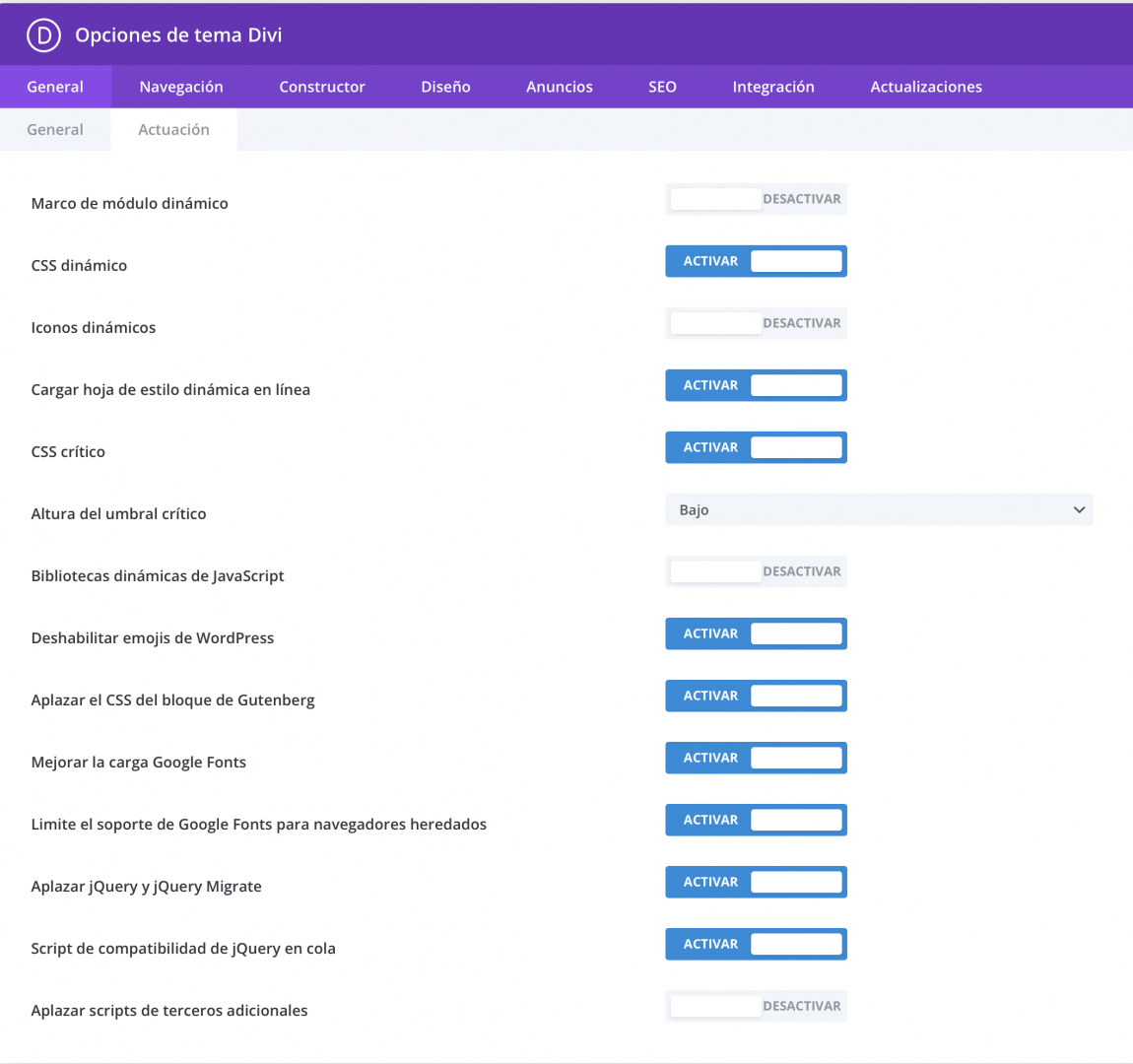Click the 'CSS crítico' label
This screenshot has width=1133, height=1064.
pyautogui.click(x=68, y=452)
